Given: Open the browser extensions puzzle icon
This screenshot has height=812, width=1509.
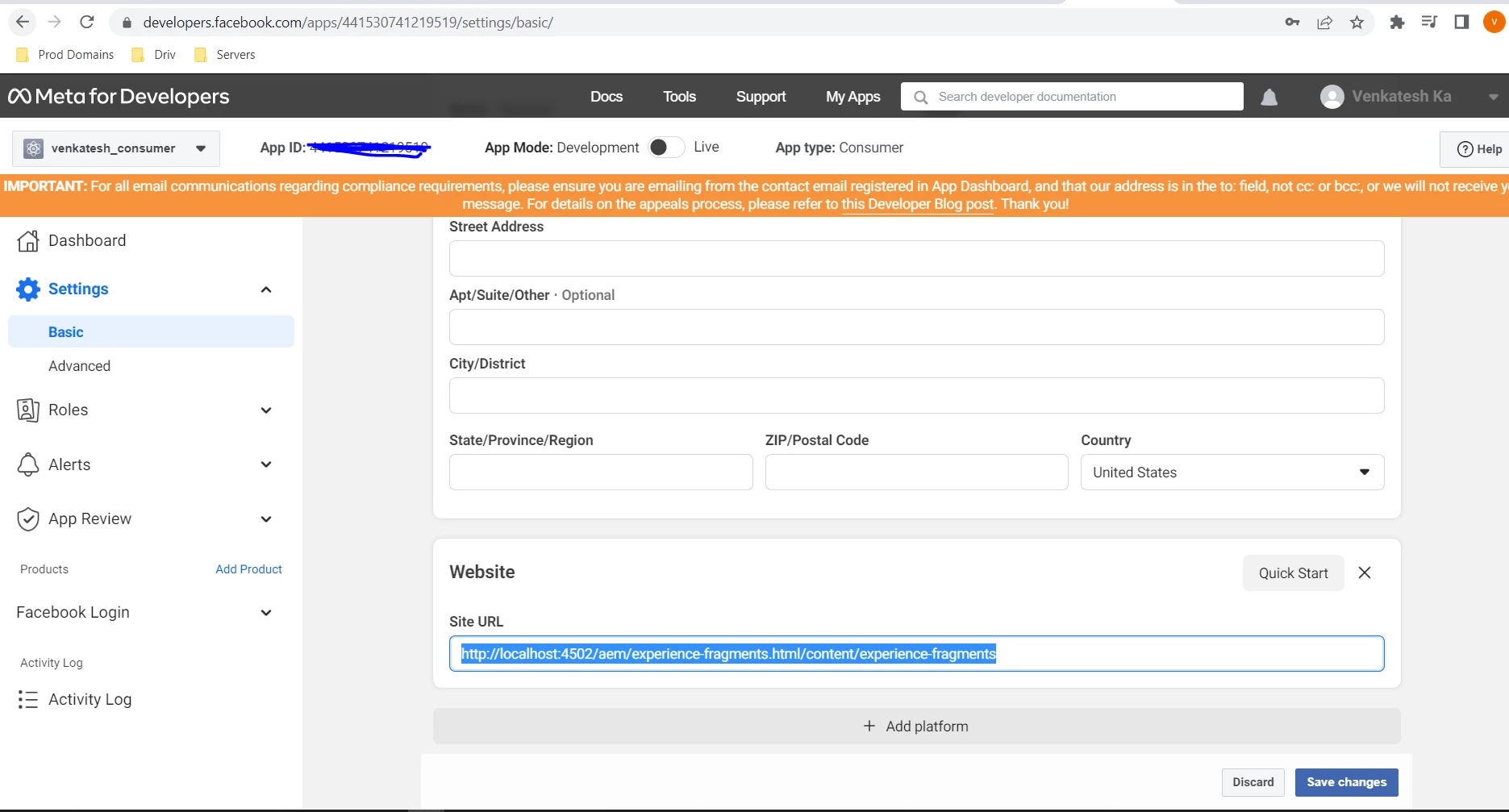Looking at the screenshot, I should pos(1397,22).
